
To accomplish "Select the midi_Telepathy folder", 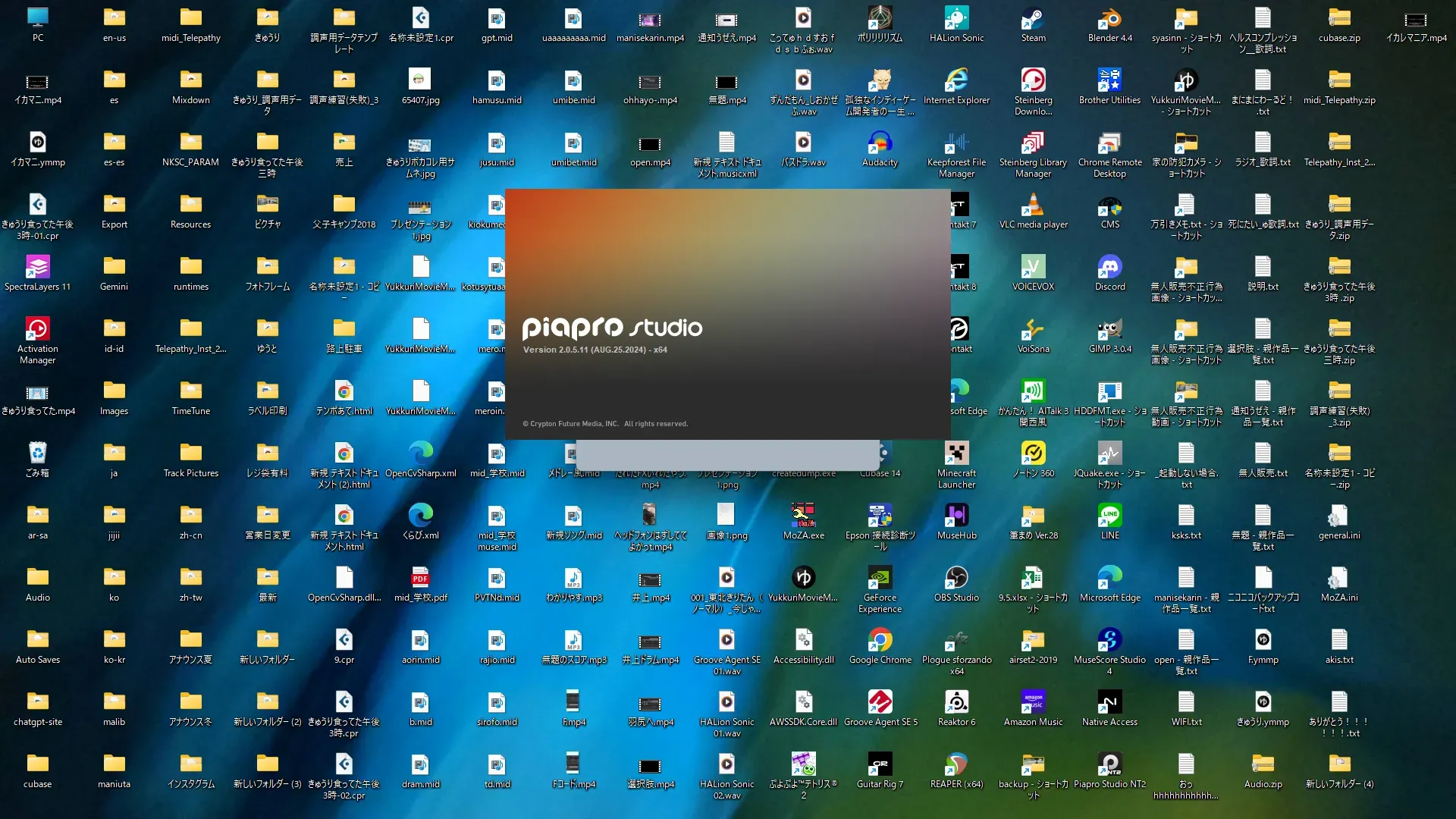I will [x=190, y=18].
